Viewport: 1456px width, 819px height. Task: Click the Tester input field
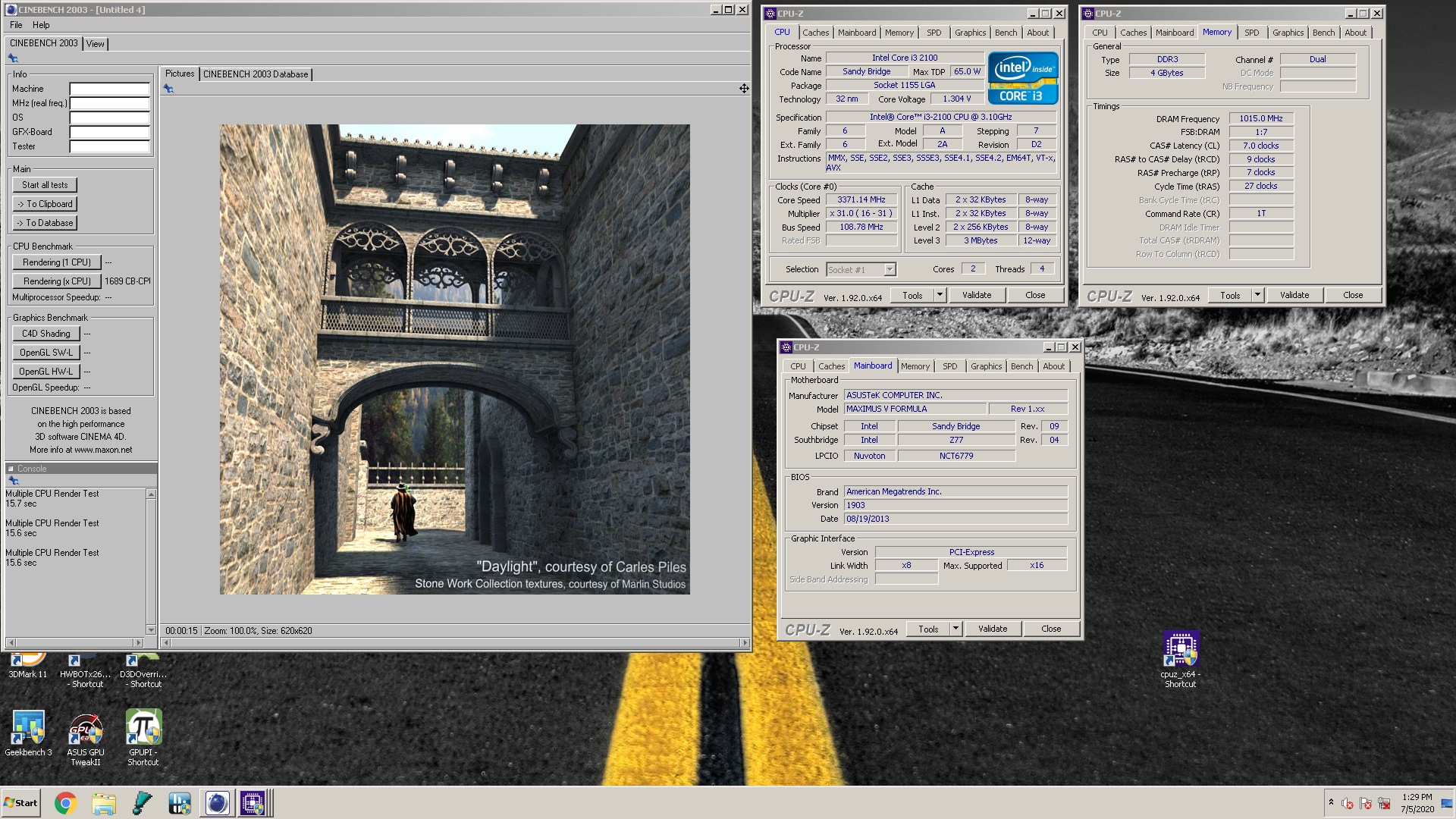click(109, 146)
